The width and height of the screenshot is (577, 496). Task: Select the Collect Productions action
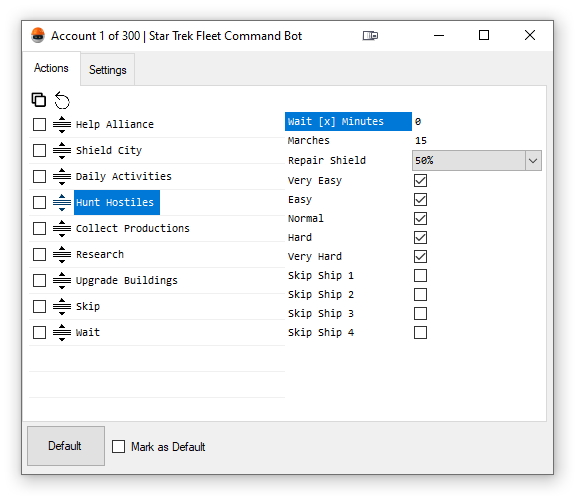click(x=132, y=228)
